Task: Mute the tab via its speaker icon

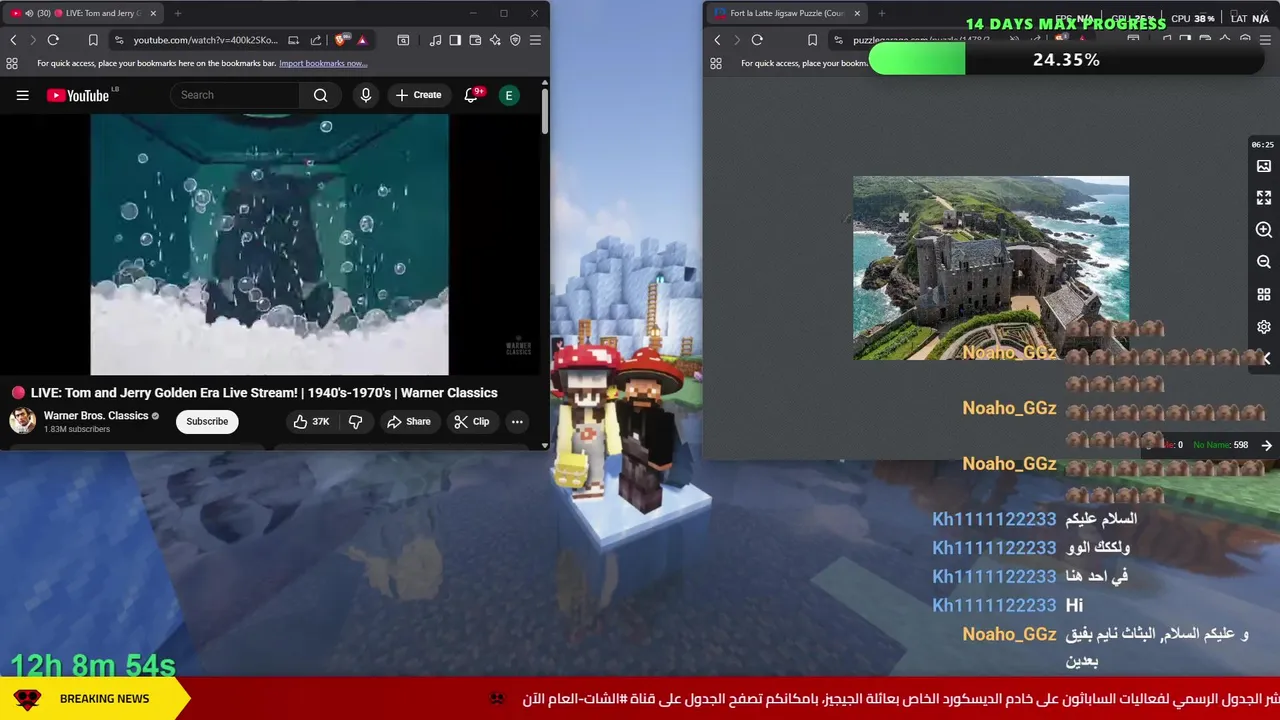Action: click(x=28, y=13)
